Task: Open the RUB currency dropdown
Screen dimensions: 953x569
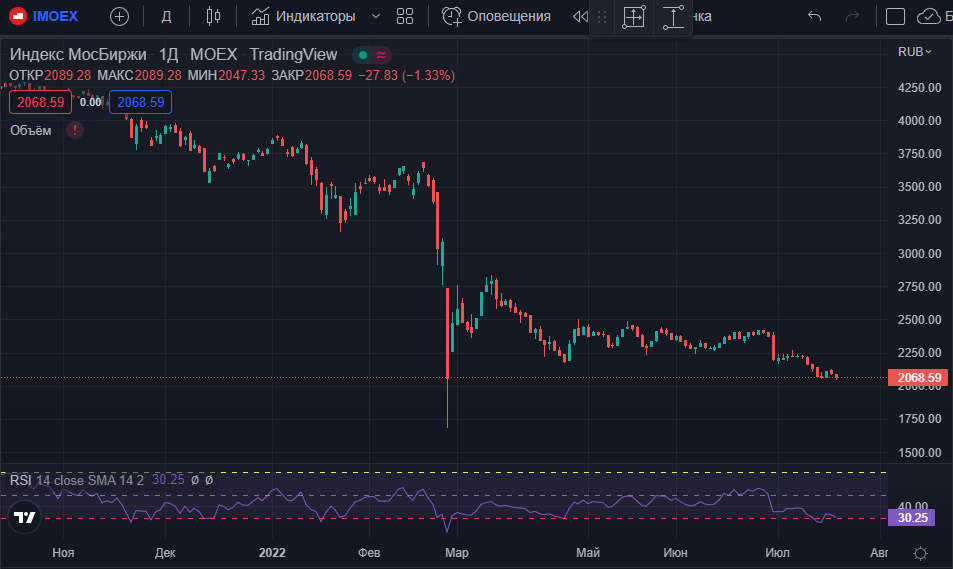Action: tap(915, 52)
